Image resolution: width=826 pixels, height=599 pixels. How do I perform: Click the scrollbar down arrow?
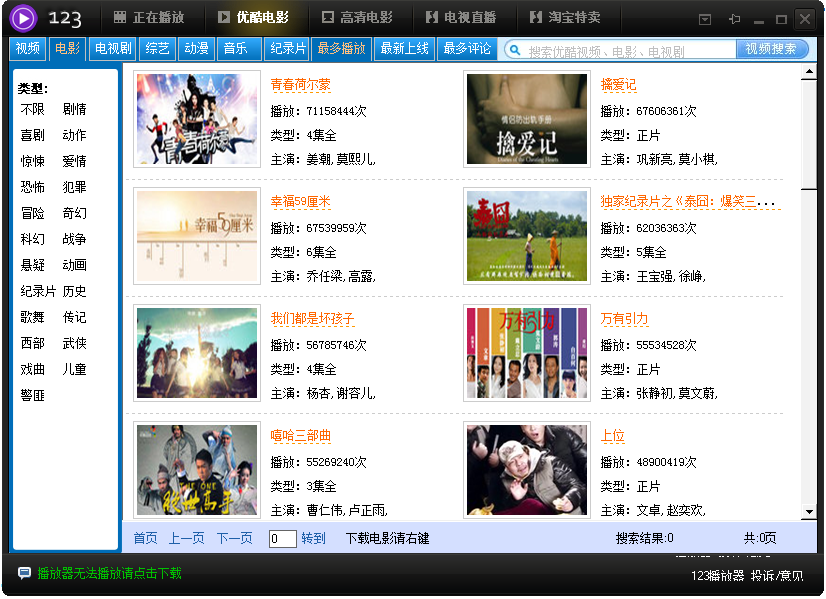tap(809, 512)
